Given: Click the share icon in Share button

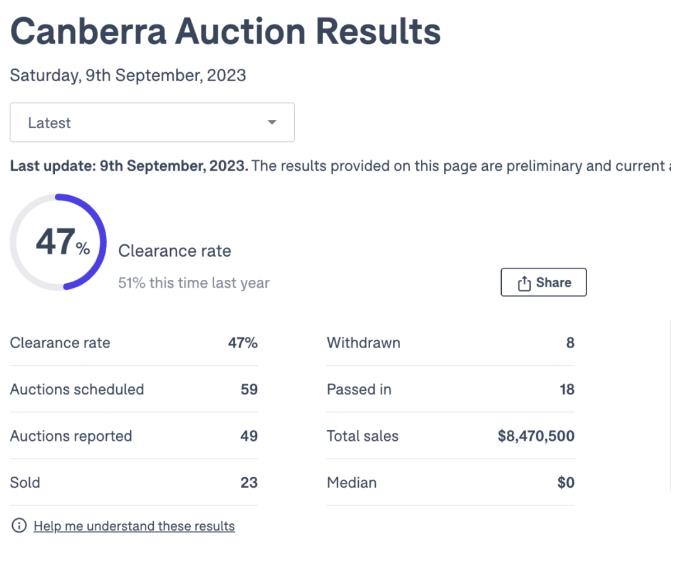Looking at the screenshot, I should click(524, 283).
